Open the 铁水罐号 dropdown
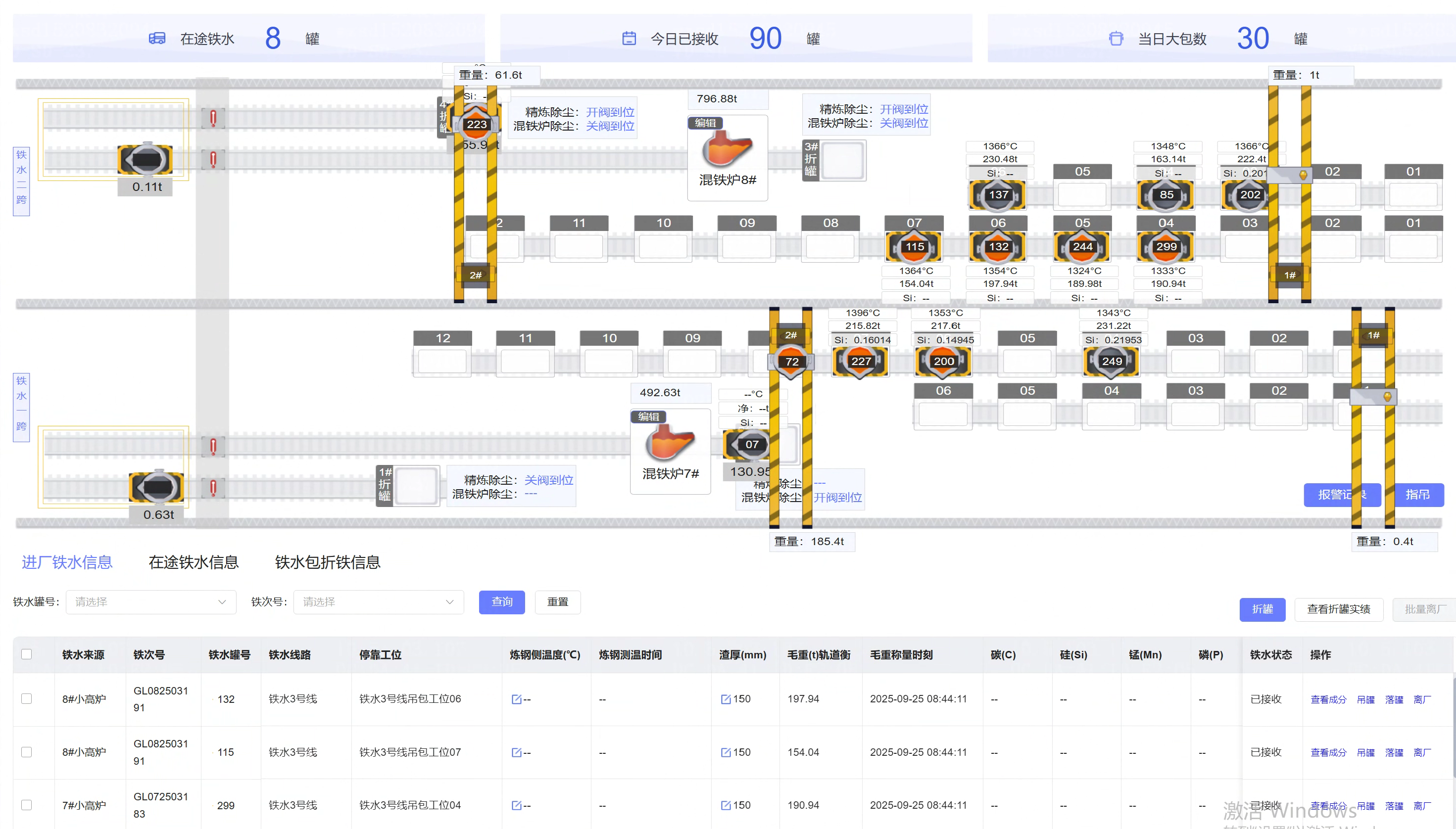This screenshot has height=829, width=1456. [150, 602]
